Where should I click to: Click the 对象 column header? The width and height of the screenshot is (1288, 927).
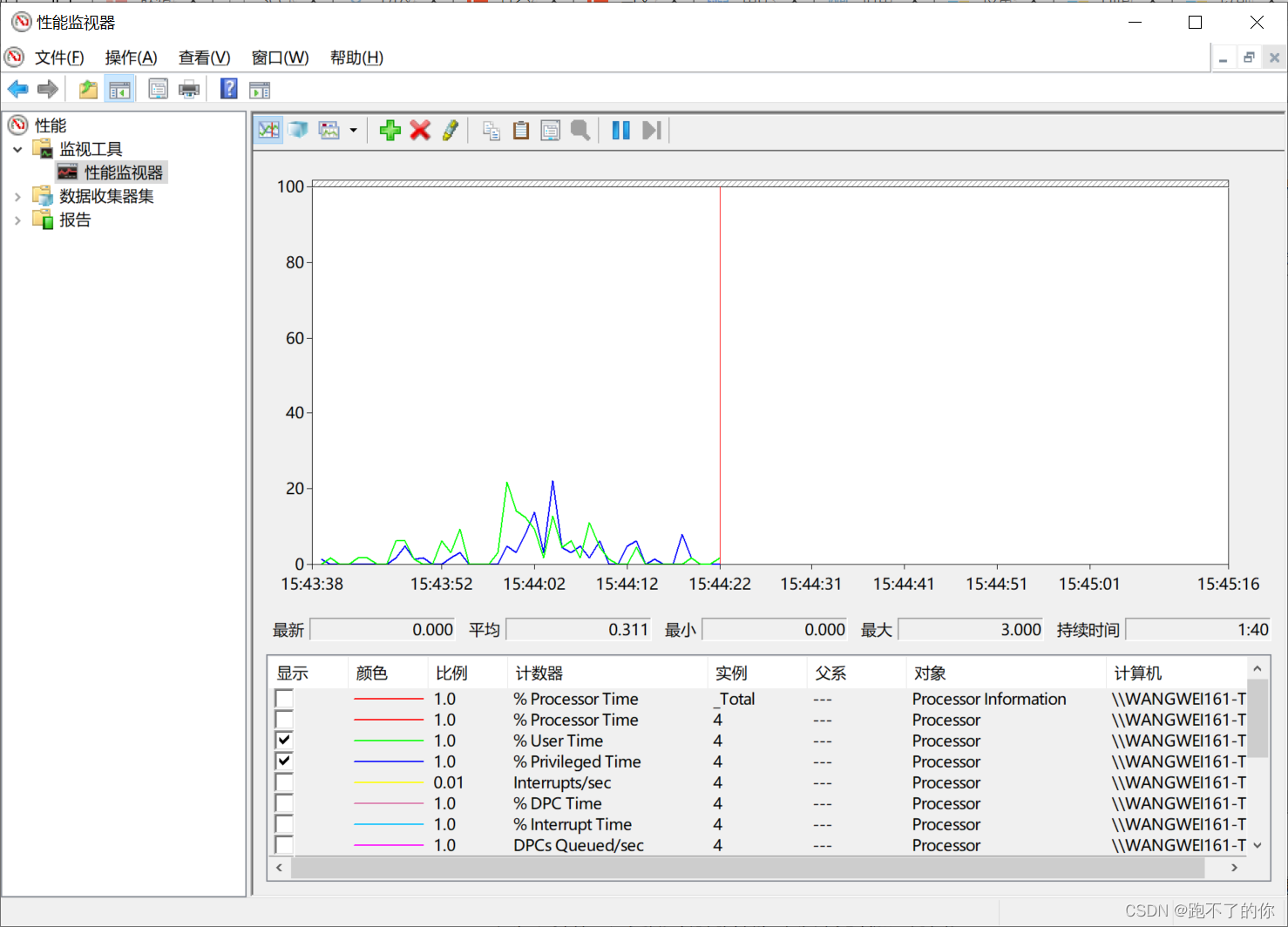point(1007,673)
